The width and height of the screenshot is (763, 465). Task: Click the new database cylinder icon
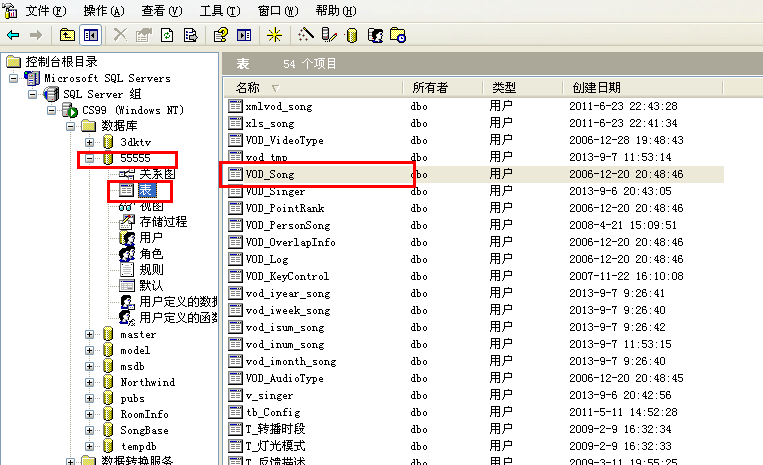(x=351, y=35)
